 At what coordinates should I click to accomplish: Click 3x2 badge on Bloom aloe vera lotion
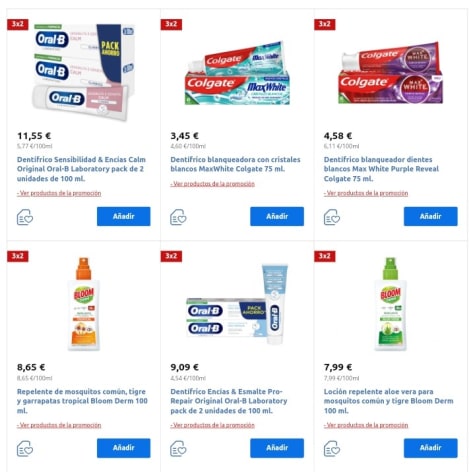325,256
